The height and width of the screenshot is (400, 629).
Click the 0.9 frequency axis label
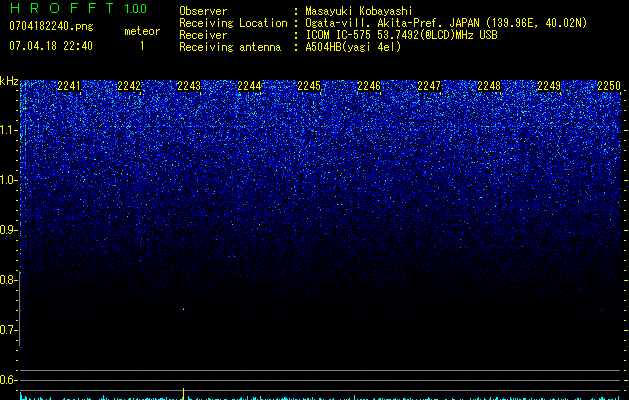point(8,230)
